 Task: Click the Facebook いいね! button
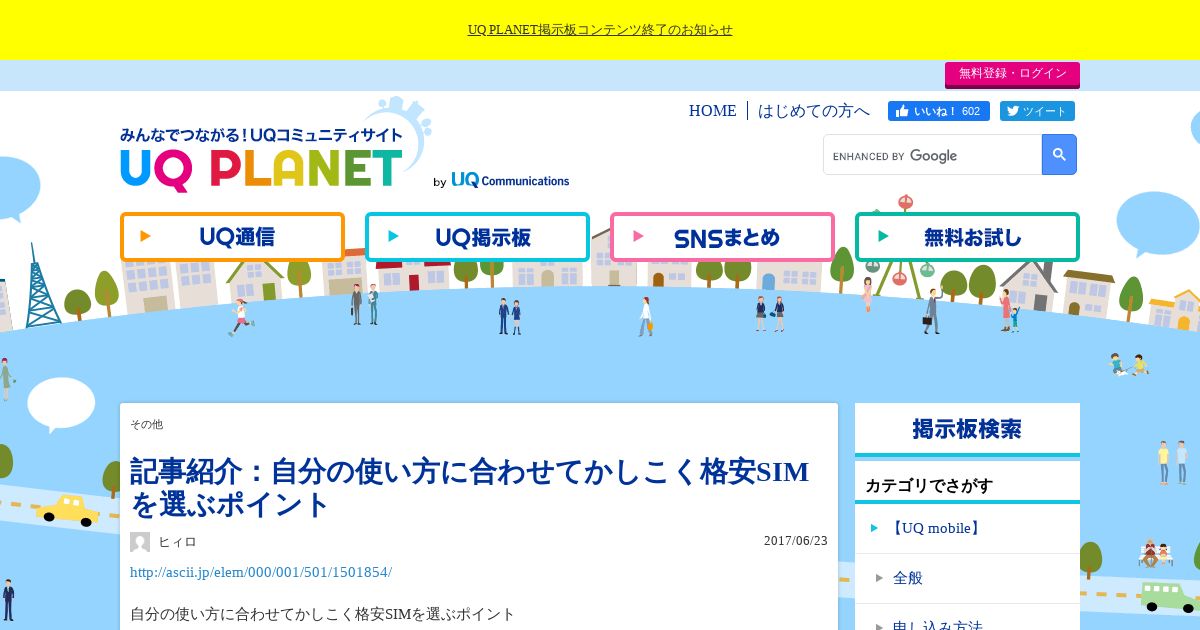938,111
